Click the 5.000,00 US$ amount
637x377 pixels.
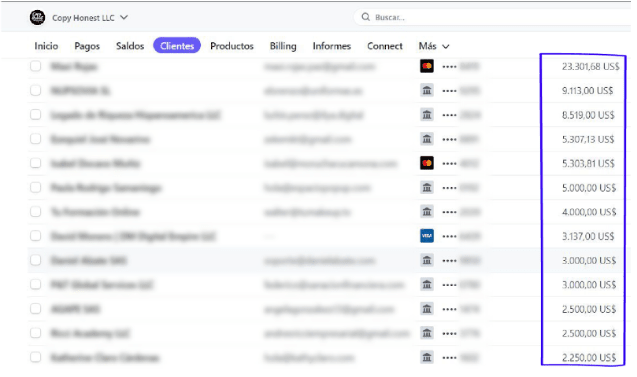coord(589,188)
